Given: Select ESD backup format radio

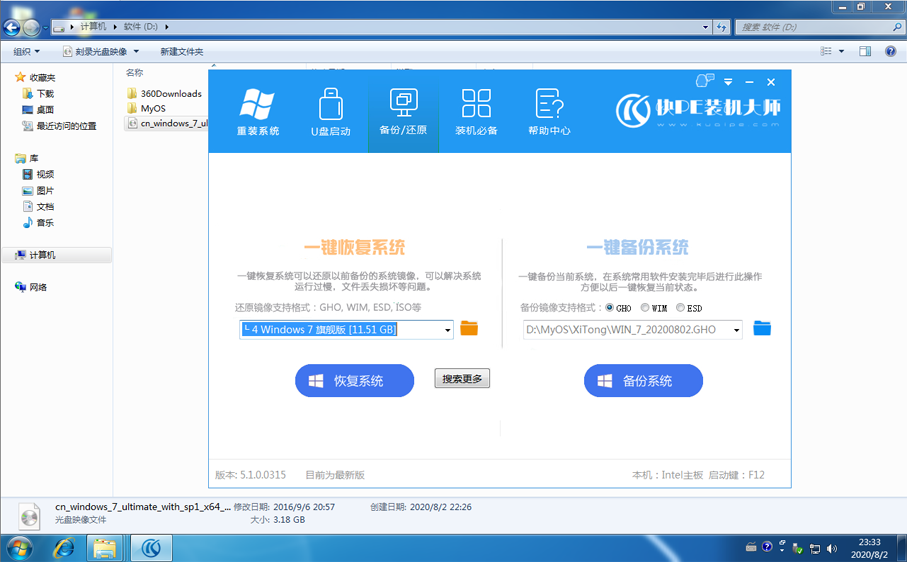Looking at the screenshot, I should (x=680, y=308).
